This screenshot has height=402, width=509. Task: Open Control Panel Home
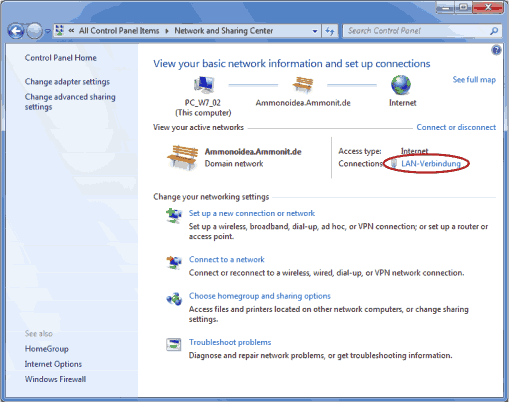61,58
